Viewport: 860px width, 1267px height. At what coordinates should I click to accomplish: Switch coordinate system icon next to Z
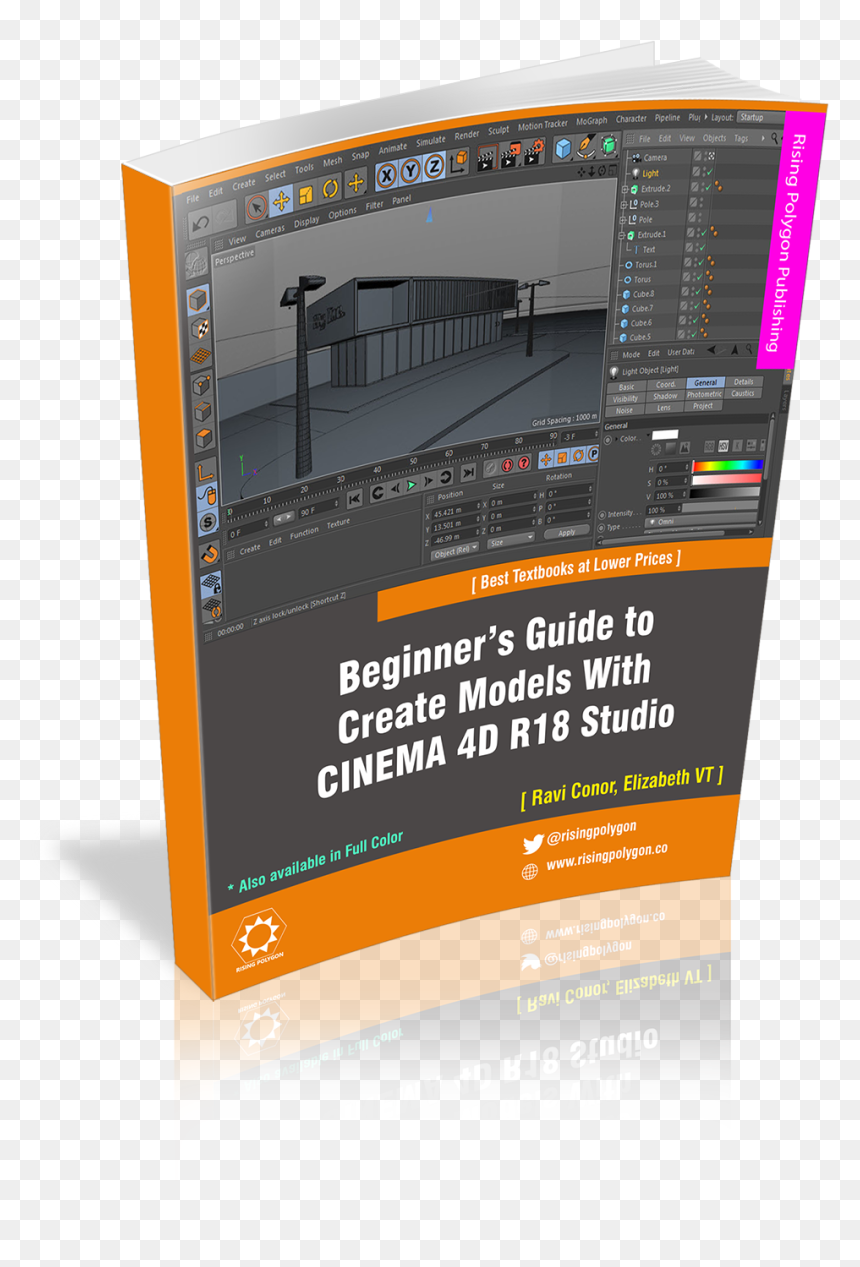457,161
